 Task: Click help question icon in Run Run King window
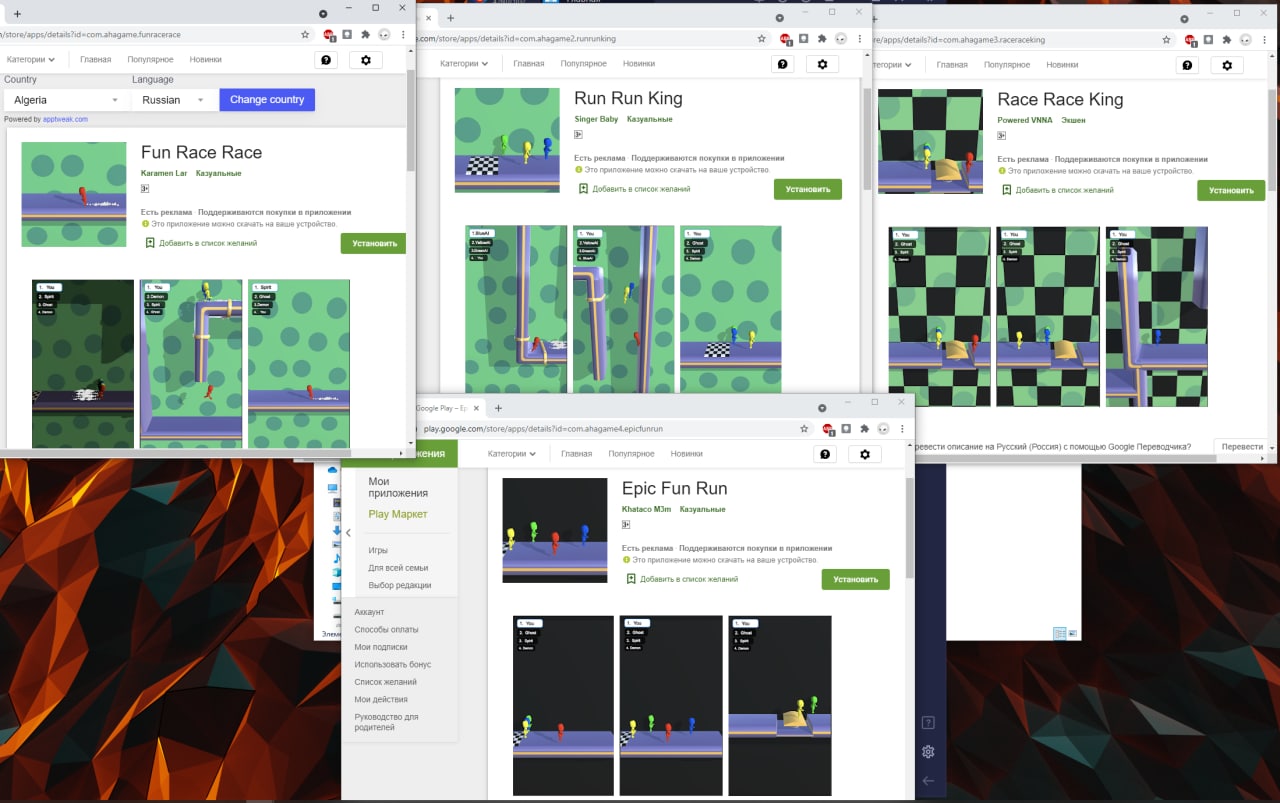point(782,64)
